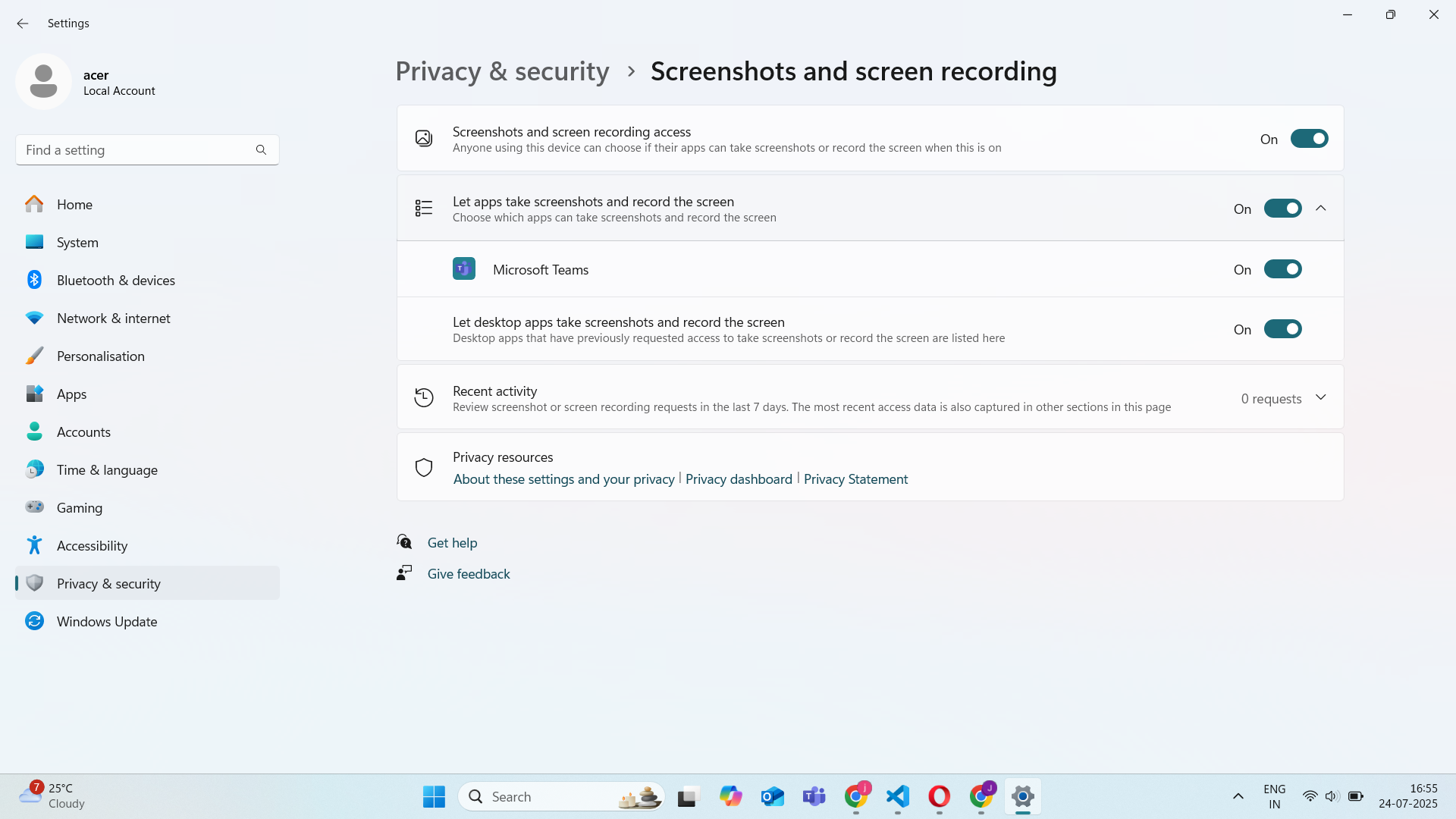Click the Accessibility sidebar icon
Screen dimensions: 1456x819
tap(34, 545)
